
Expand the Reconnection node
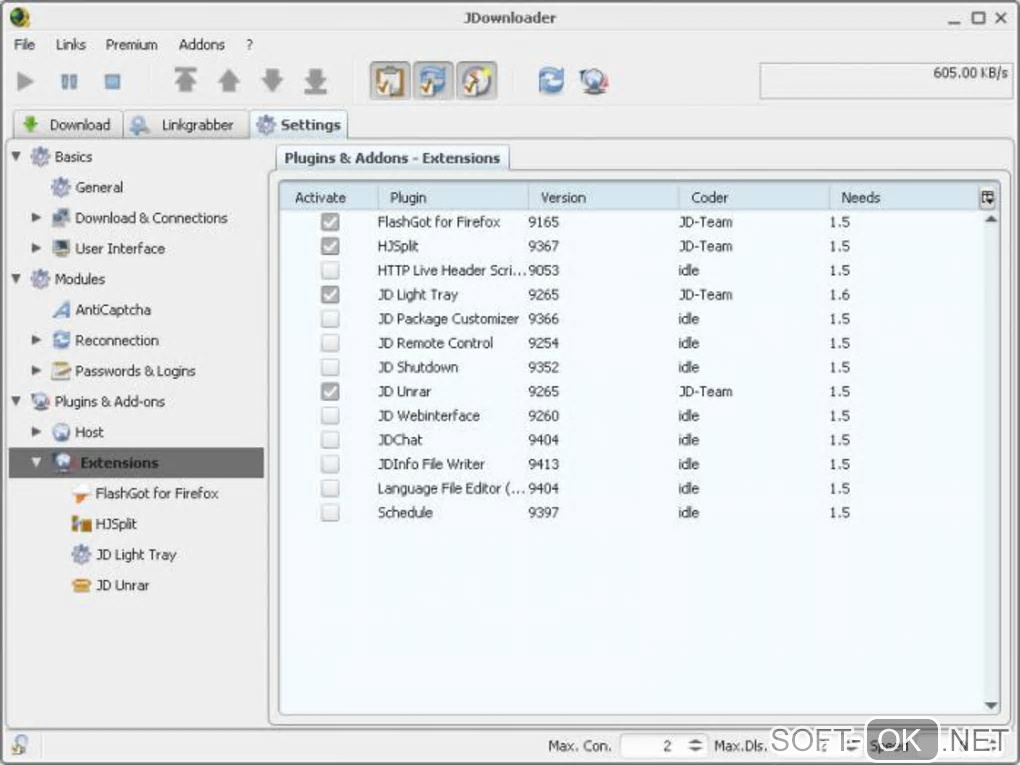pyautogui.click(x=36, y=340)
